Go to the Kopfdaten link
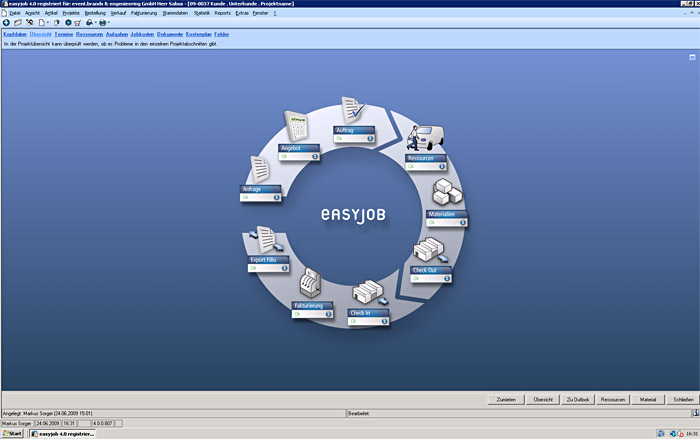This screenshot has width=700, height=439. (x=15, y=34)
